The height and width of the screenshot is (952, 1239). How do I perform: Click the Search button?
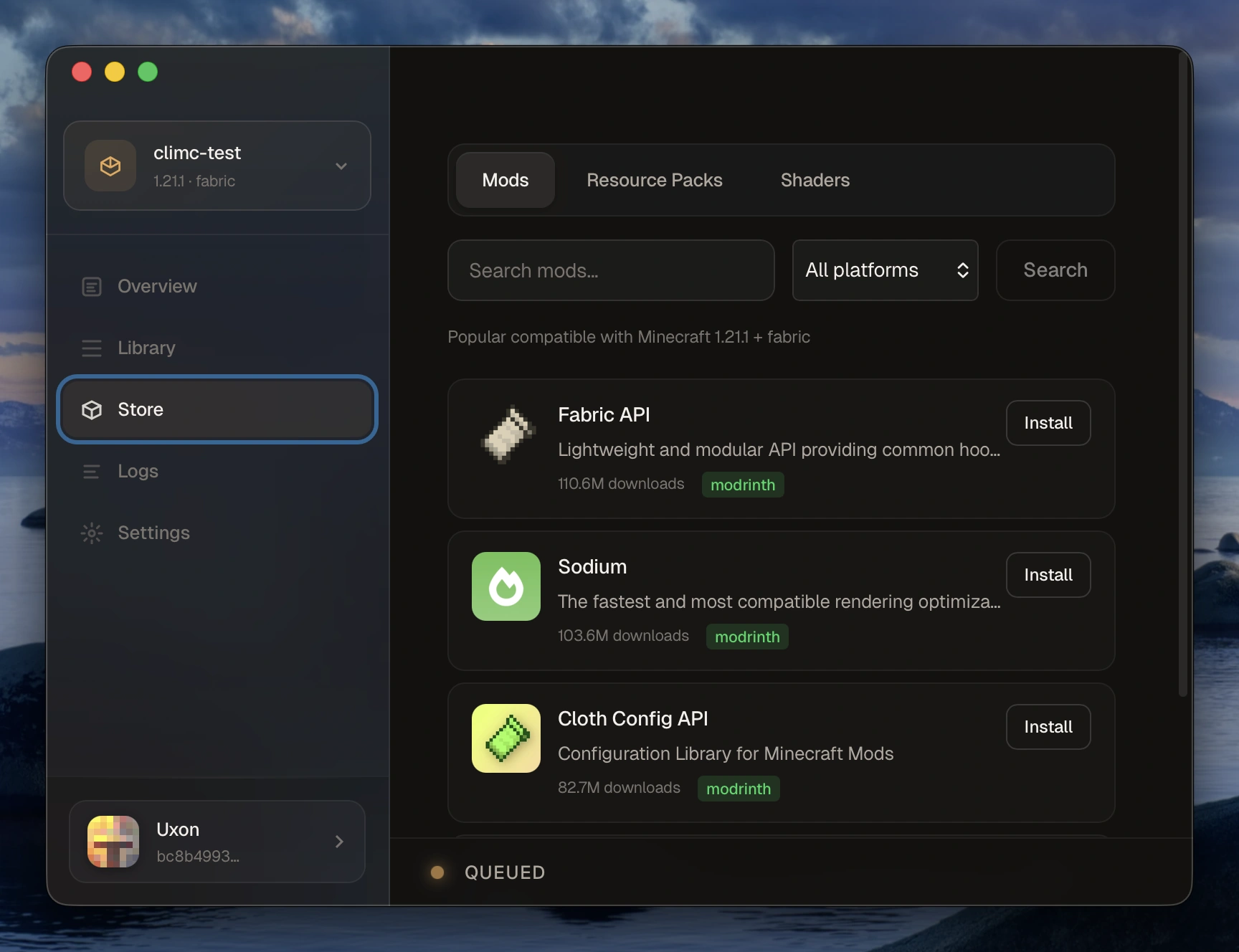[1055, 270]
